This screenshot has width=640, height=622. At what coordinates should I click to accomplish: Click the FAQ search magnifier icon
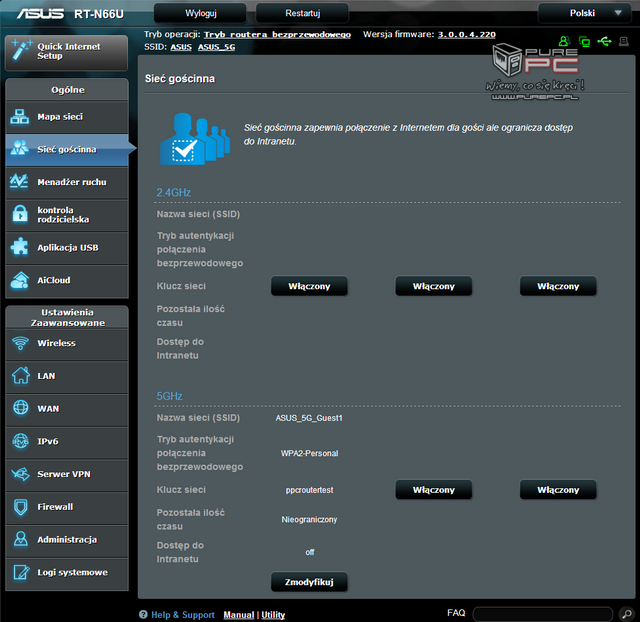tap(627, 613)
